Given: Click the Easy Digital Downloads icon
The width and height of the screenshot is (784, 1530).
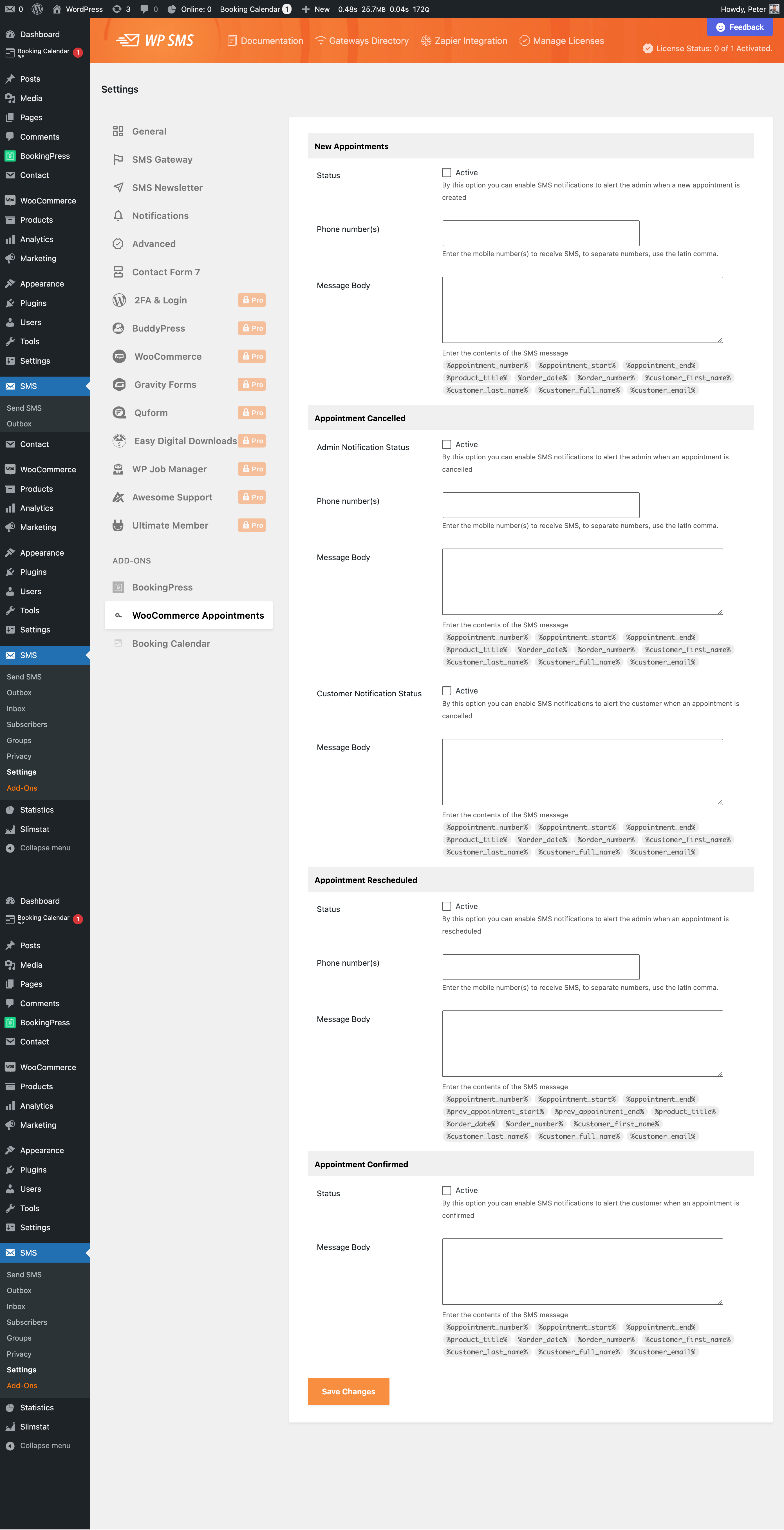Looking at the screenshot, I should pos(119,441).
